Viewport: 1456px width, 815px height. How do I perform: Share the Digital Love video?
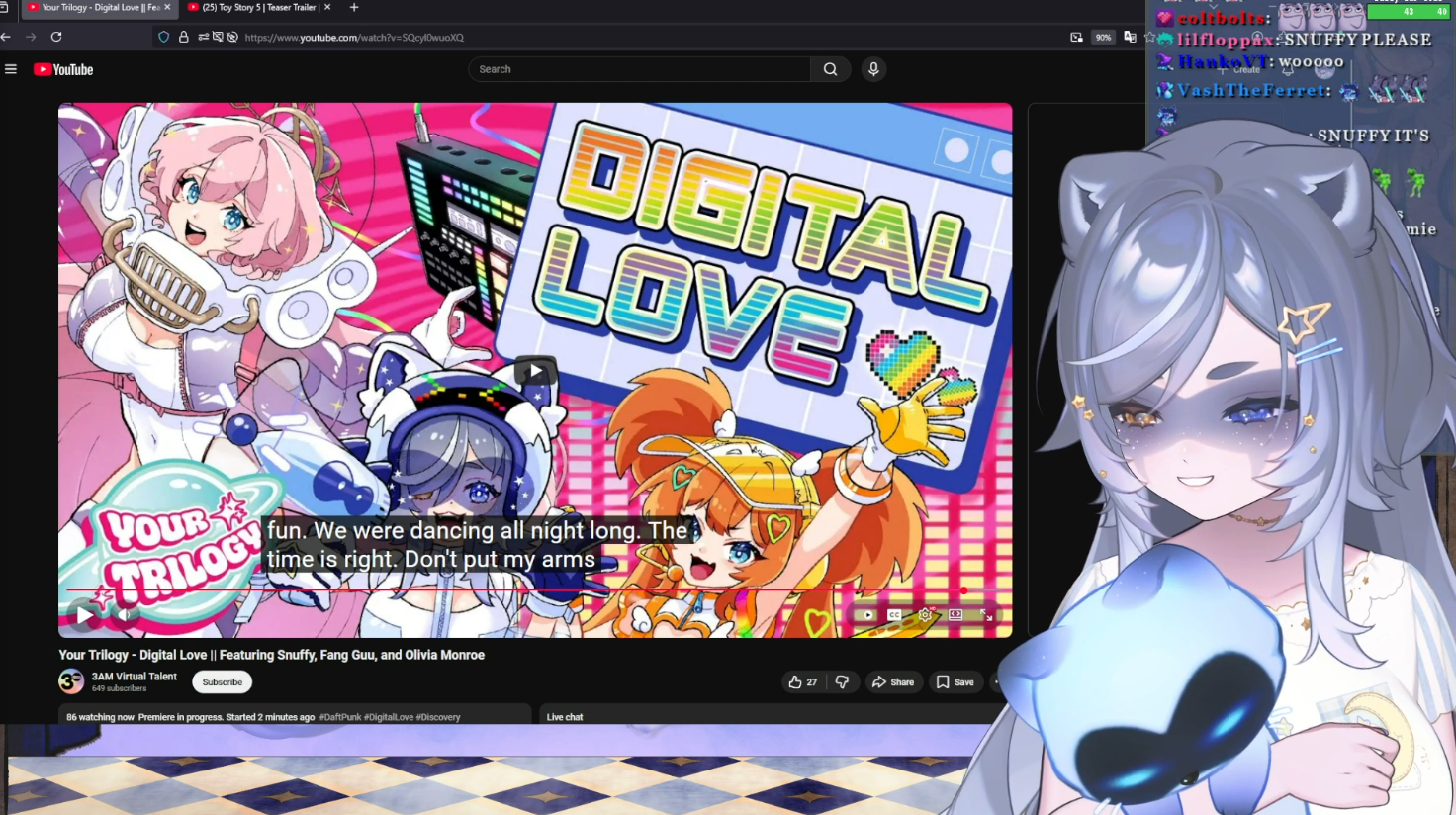(893, 682)
